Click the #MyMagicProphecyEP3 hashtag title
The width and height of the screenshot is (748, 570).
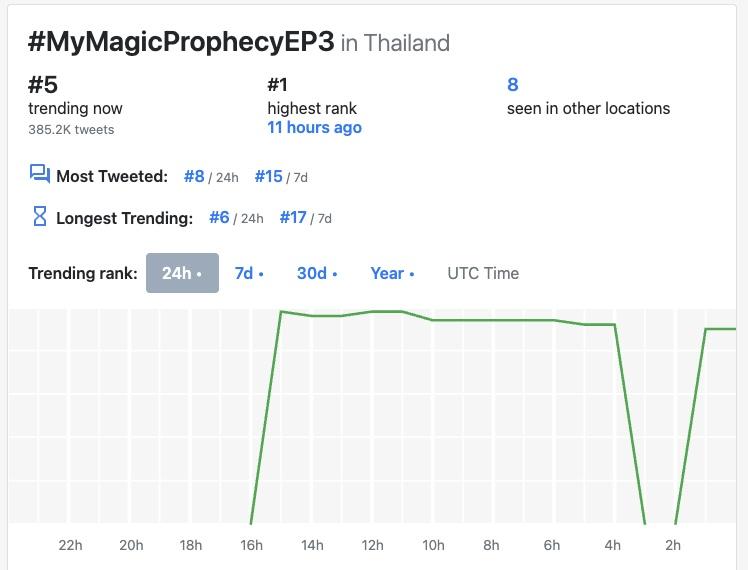181,41
